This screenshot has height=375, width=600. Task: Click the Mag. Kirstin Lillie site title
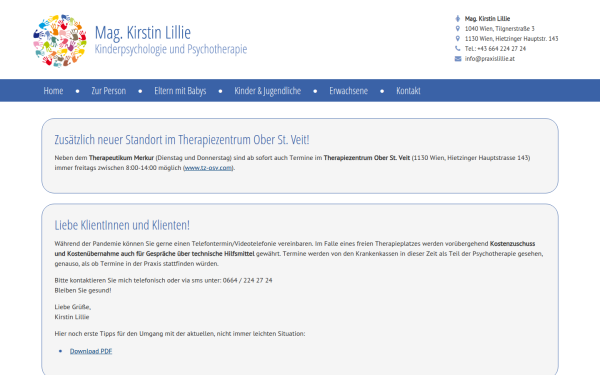pos(143,33)
